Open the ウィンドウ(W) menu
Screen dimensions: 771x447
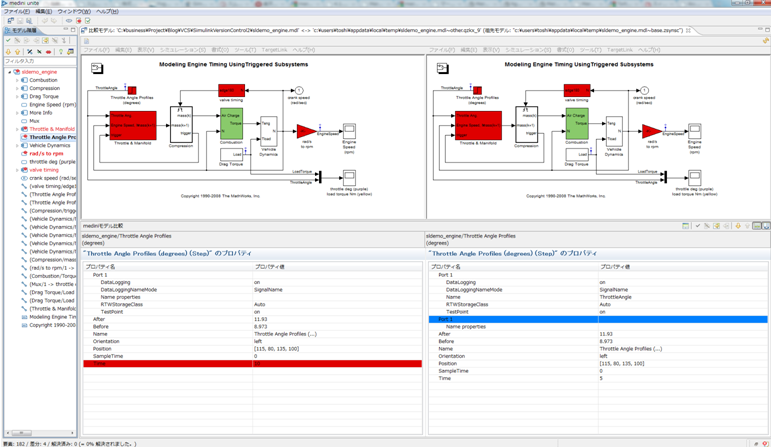point(72,12)
